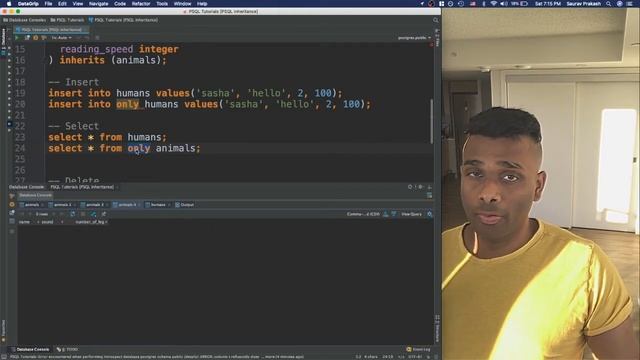Open the postgres.public schema selector
This screenshot has width=640, height=360.
pos(414,38)
